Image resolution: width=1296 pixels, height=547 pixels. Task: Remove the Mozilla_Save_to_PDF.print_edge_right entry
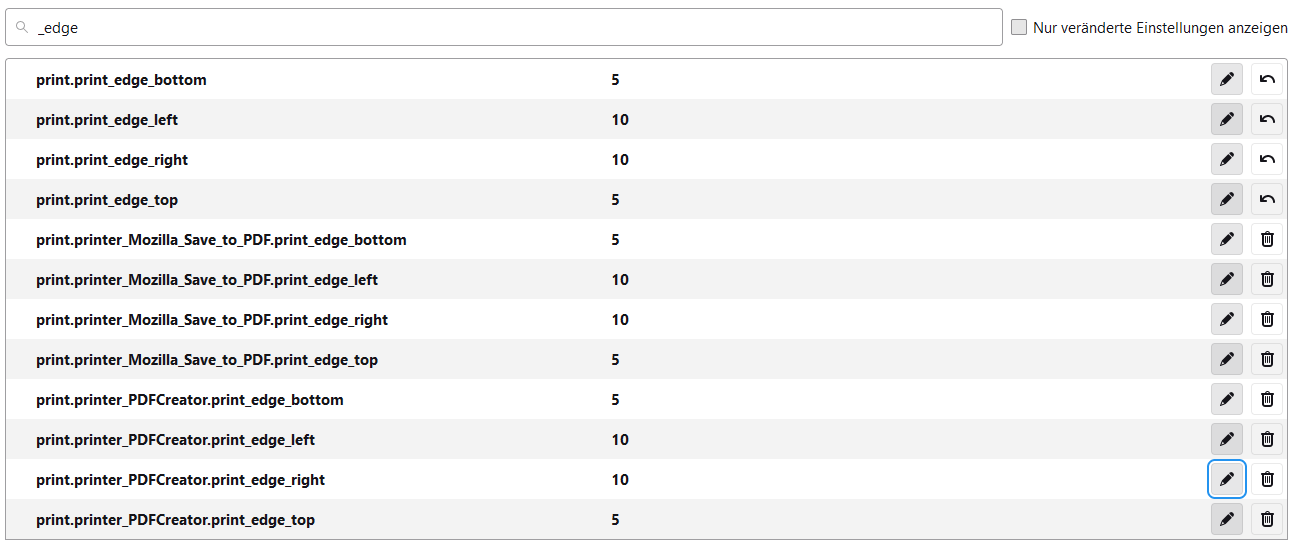click(1267, 319)
